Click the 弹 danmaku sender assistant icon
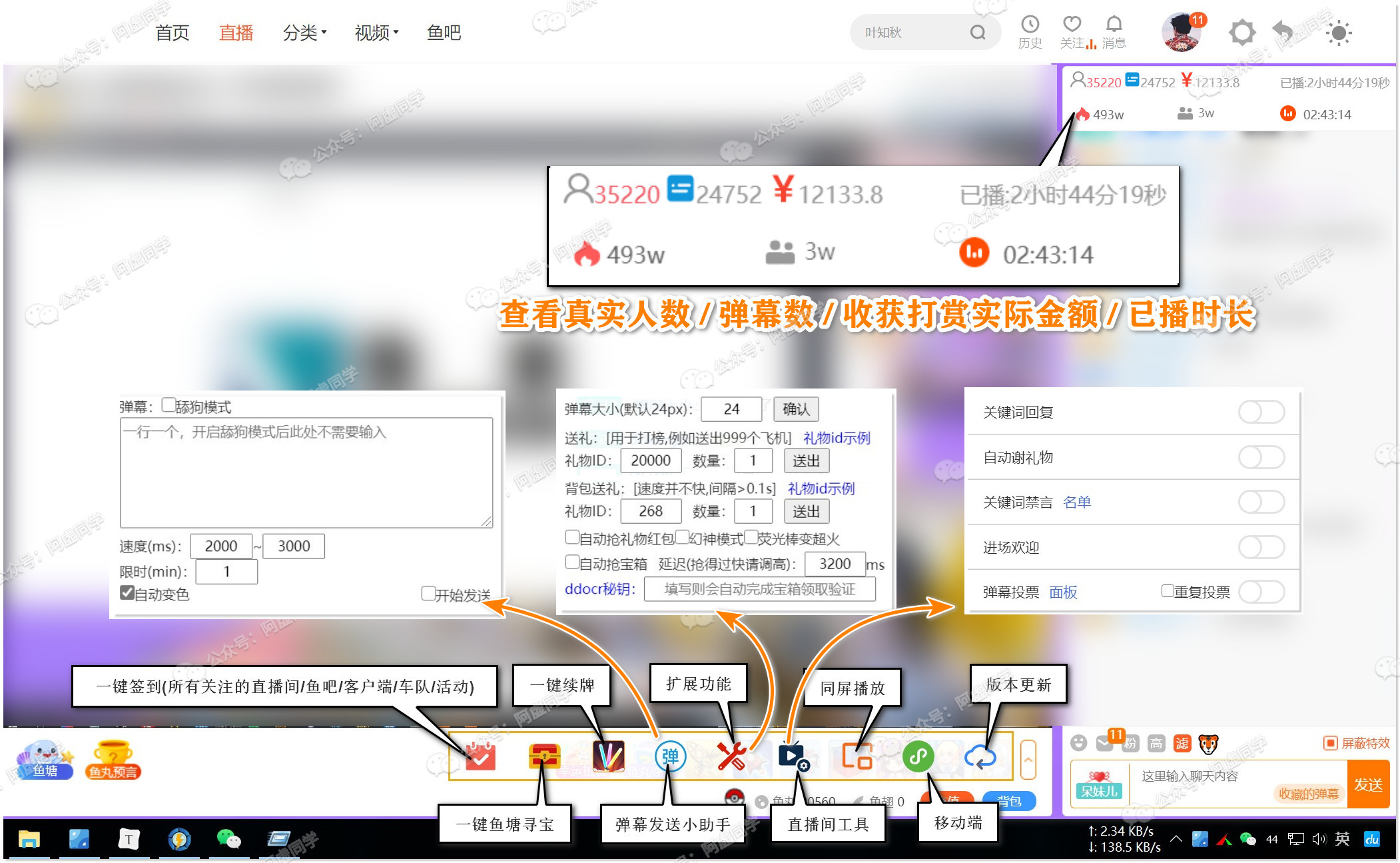1400x863 pixels. click(670, 756)
